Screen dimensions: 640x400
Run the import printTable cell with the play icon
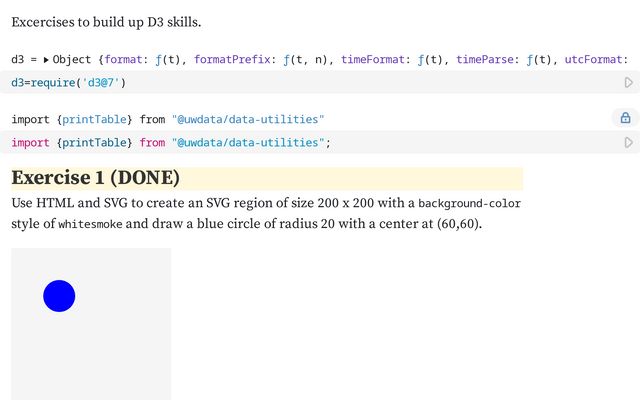628,142
